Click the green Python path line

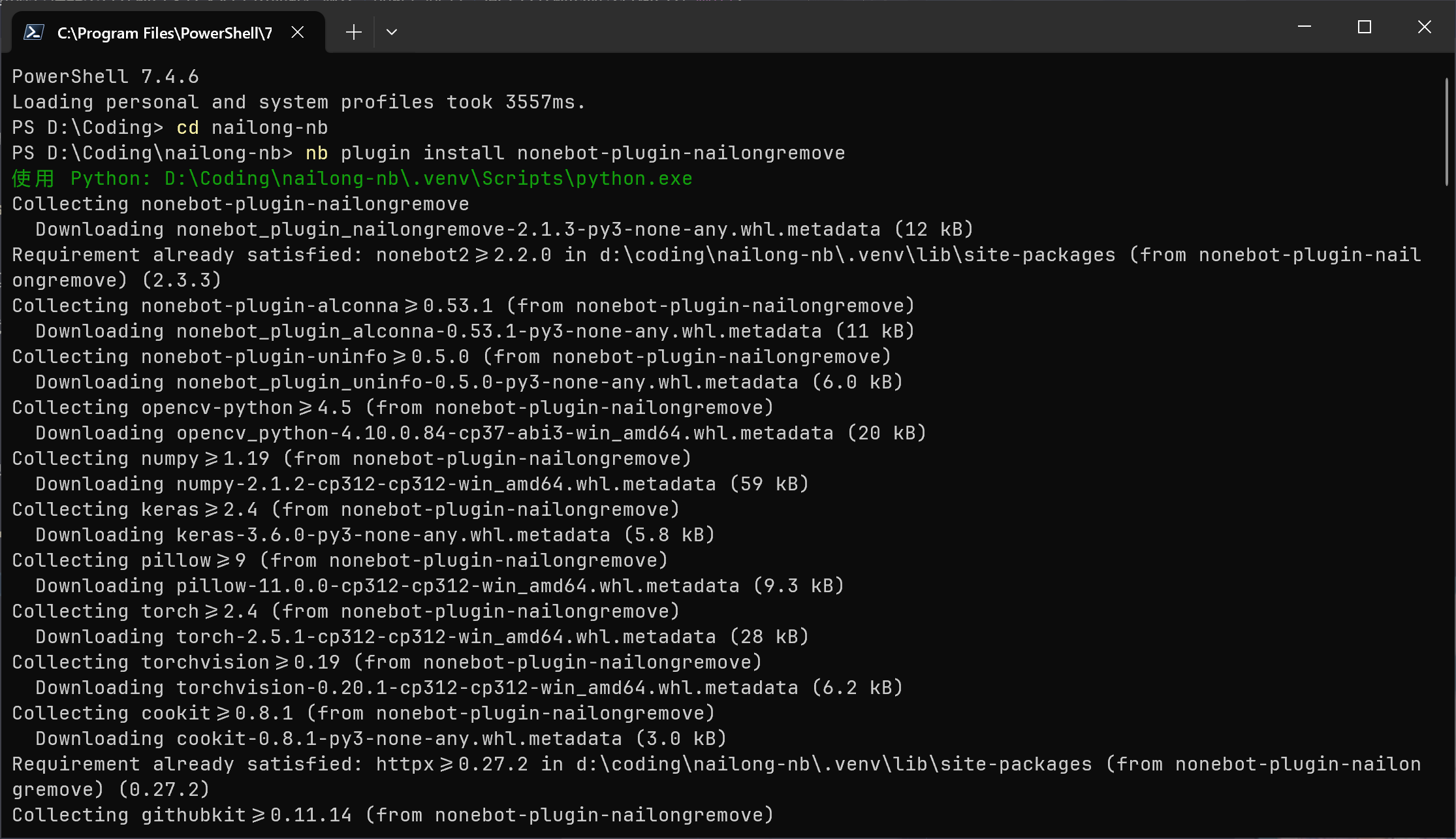point(353,178)
